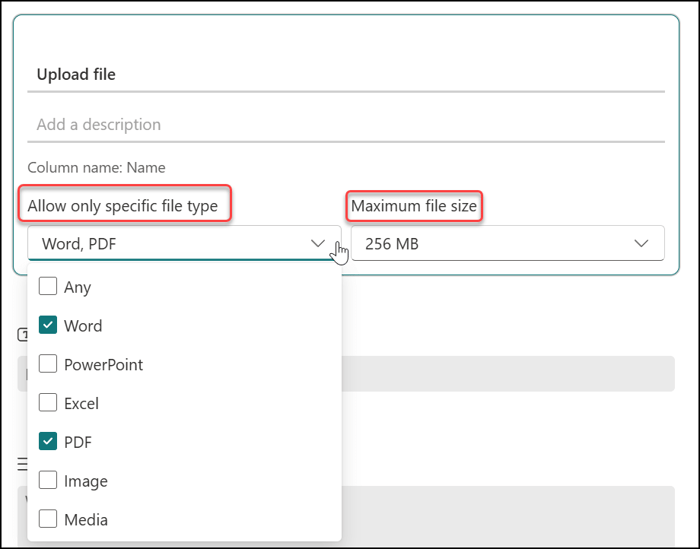Image resolution: width=700 pixels, height=549 pixels.
Task: Click the Upload file title field
Action: (x=345, y=74)
